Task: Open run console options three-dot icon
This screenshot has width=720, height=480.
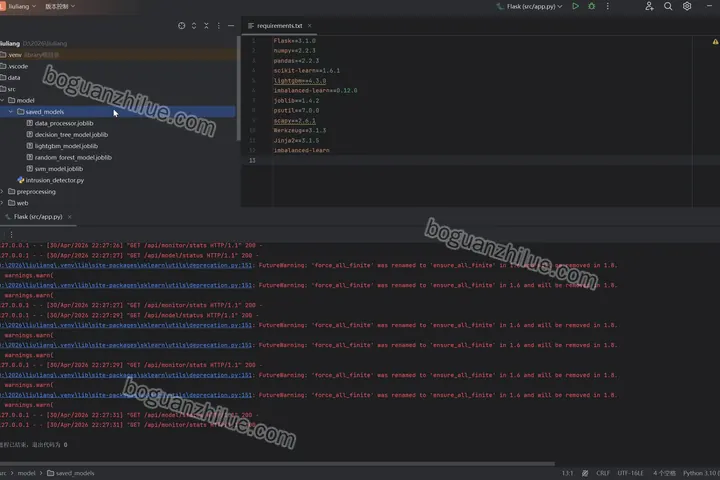Action: (x=11, y=234)
